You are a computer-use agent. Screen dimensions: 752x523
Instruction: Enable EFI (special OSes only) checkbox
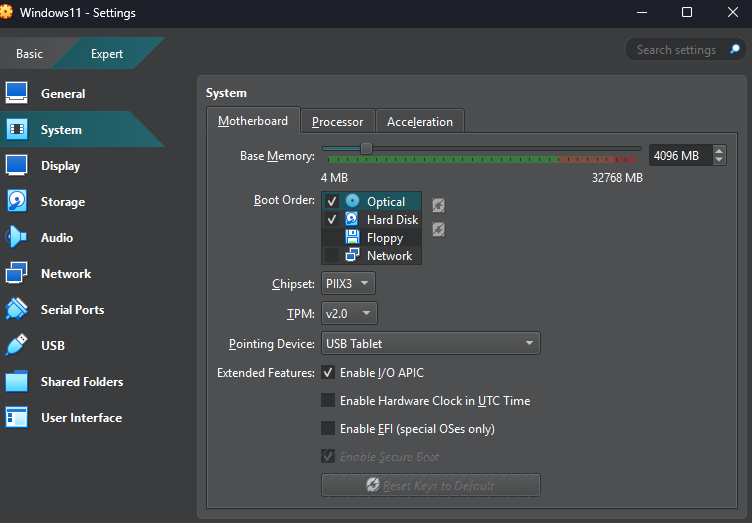coord(328,428)
